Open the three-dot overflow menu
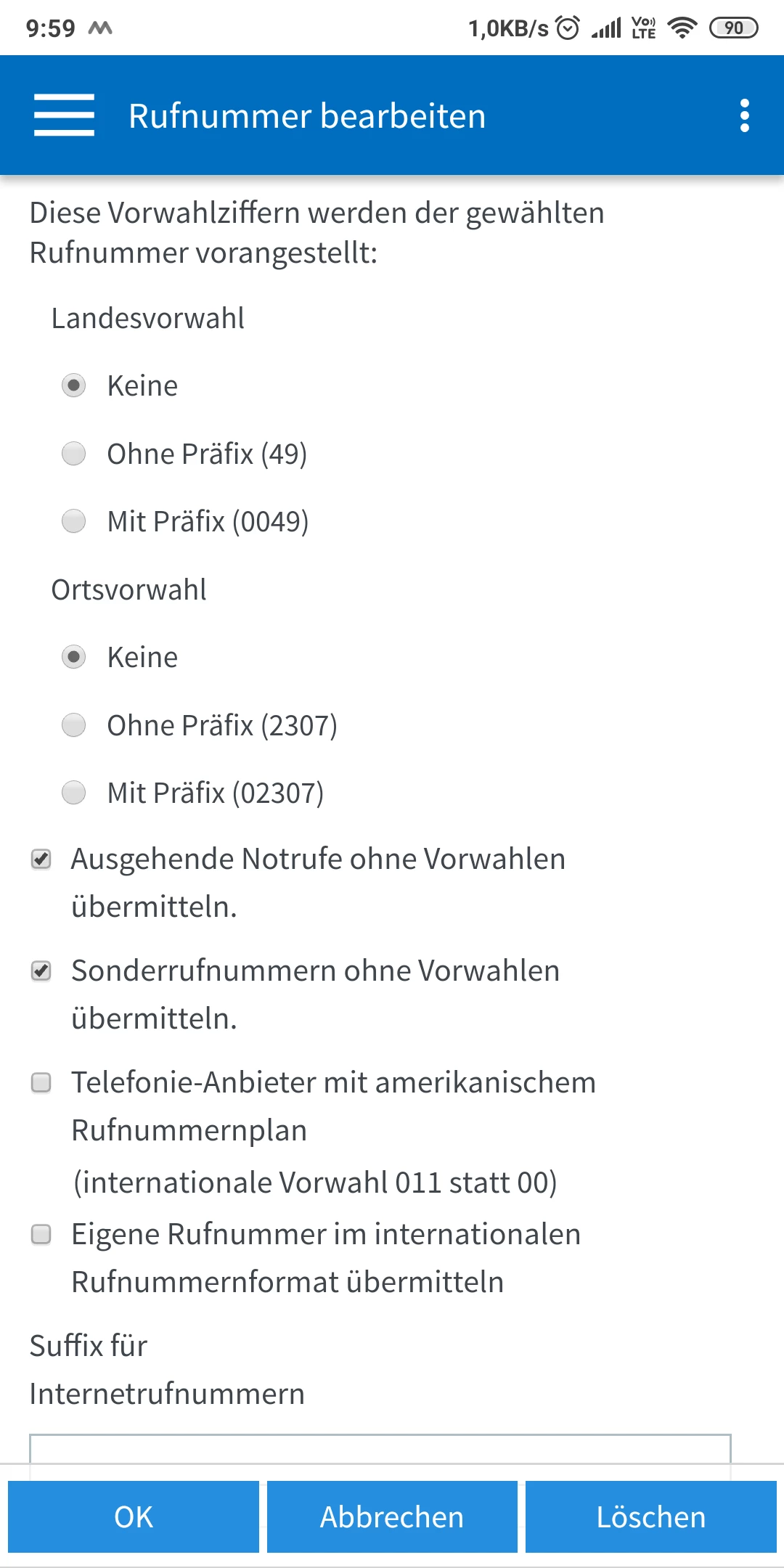 [744, 115]
